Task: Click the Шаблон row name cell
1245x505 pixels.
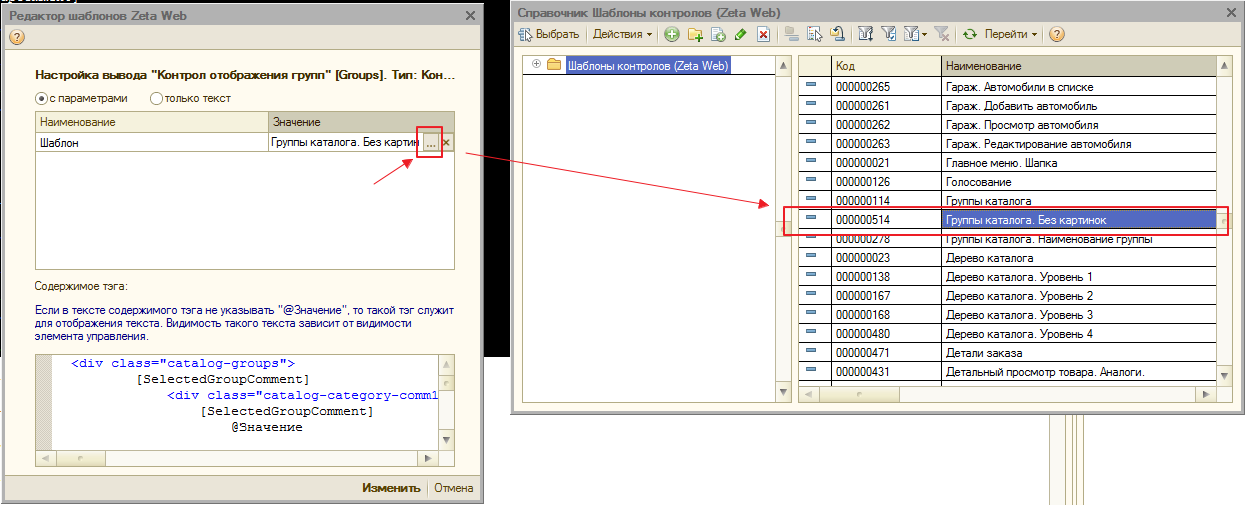Action: 152,143
